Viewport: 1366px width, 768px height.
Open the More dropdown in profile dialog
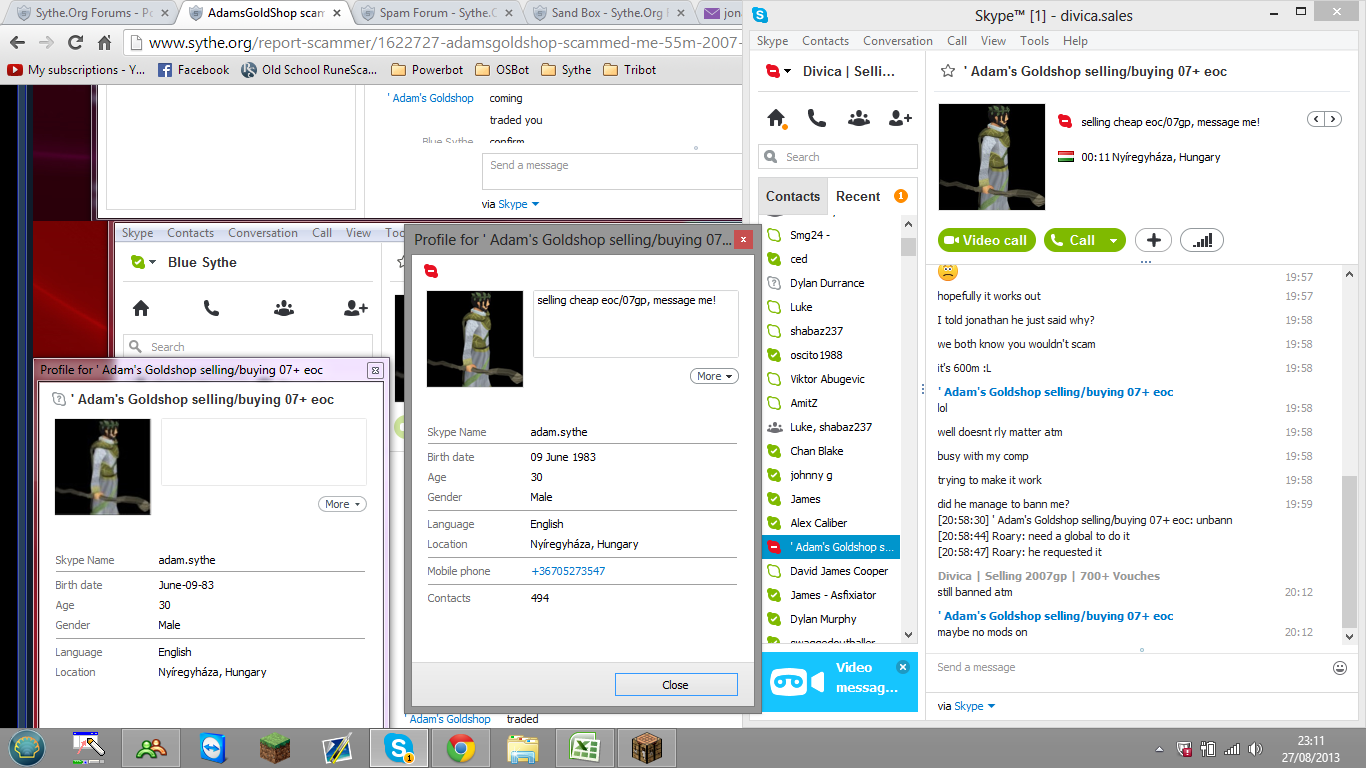point(714,376)
